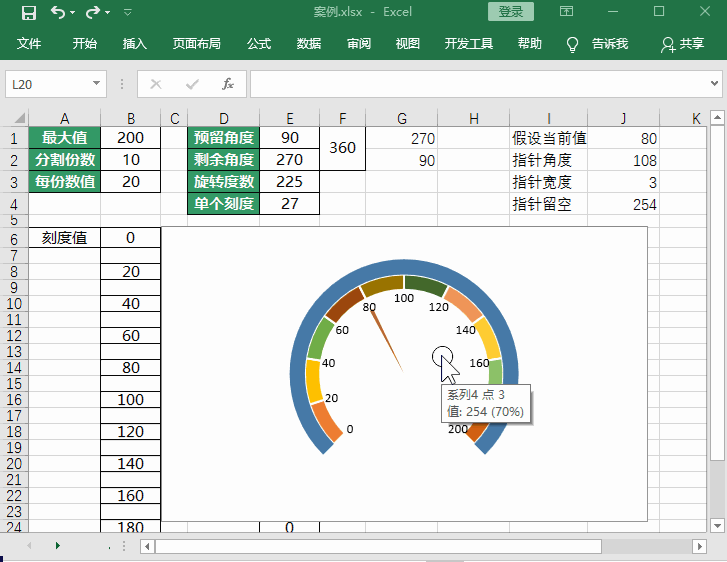Switch to the 插入 ribbon tab
Screen dimensions: 727x562
pos(134,44)
